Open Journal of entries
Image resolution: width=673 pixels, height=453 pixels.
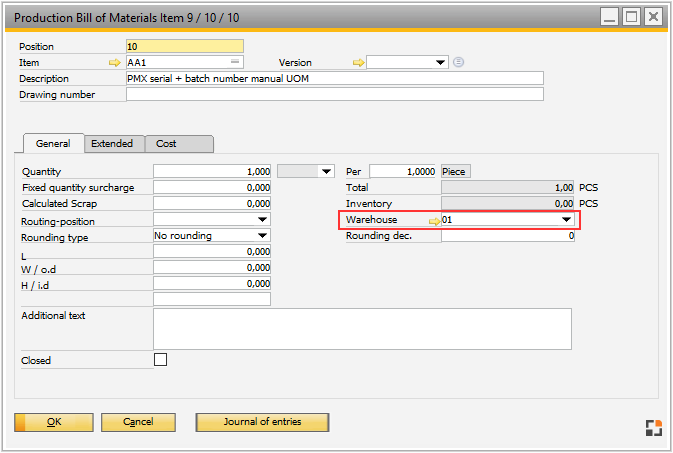(x=262, y=422)
